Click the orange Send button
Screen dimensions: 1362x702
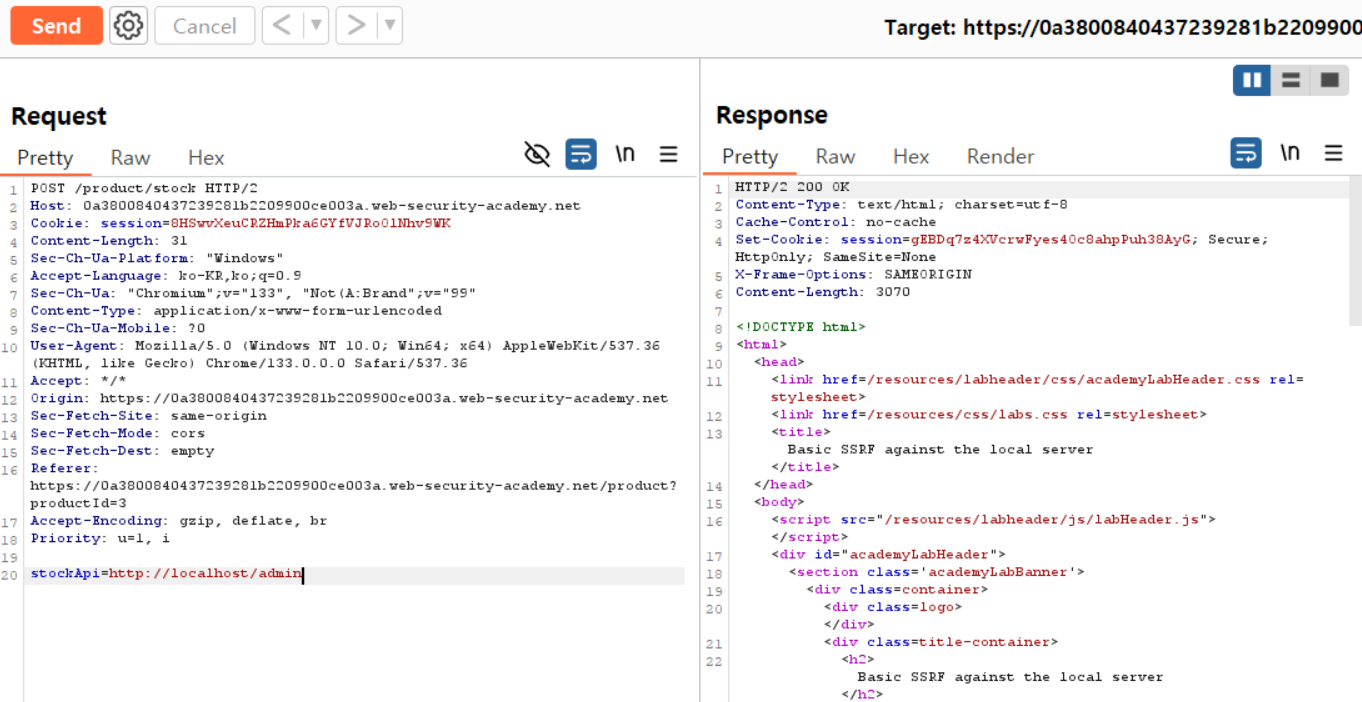click(56, 26)
